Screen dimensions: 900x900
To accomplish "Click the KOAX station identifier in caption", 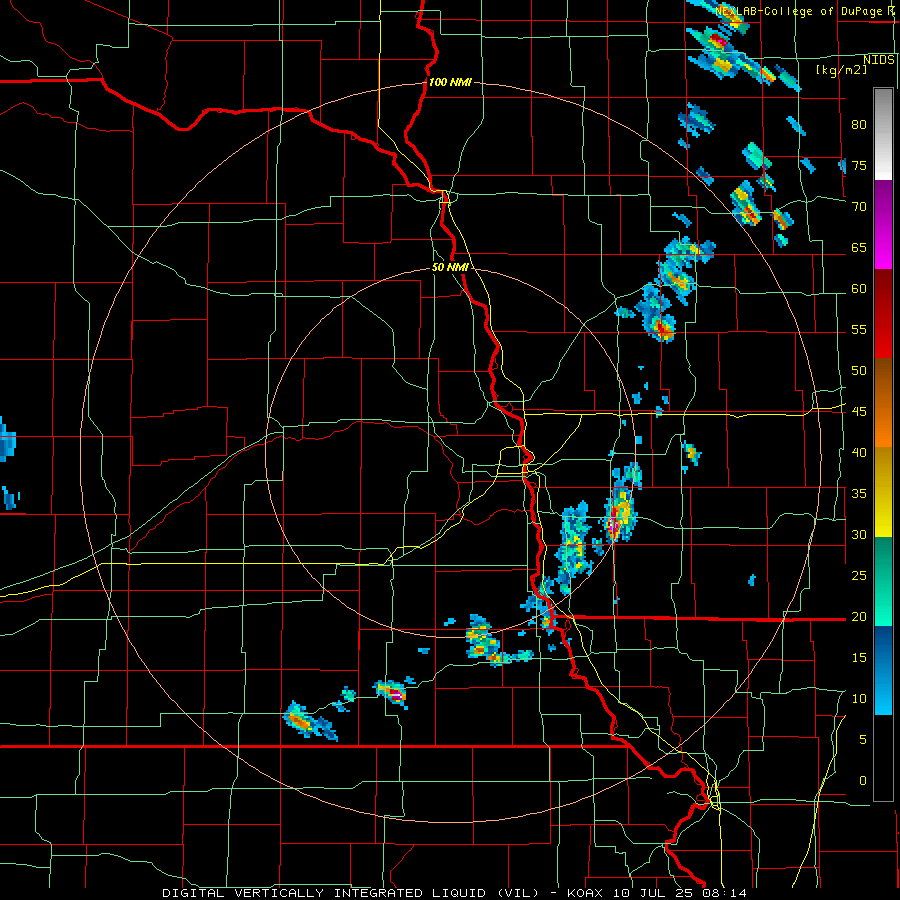I will tap(585, 893).
